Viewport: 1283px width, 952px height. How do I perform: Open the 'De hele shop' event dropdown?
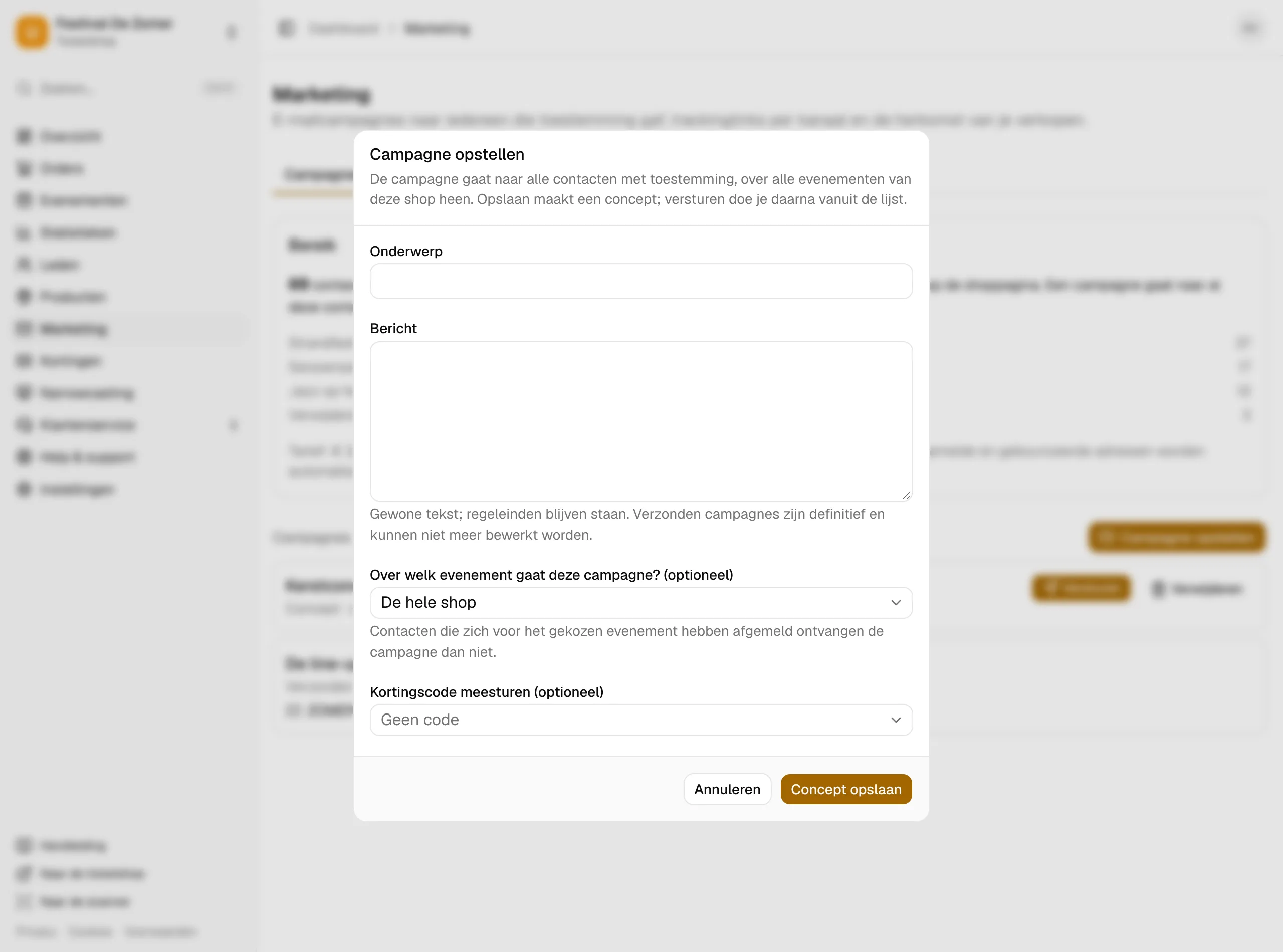coord(641,602)
